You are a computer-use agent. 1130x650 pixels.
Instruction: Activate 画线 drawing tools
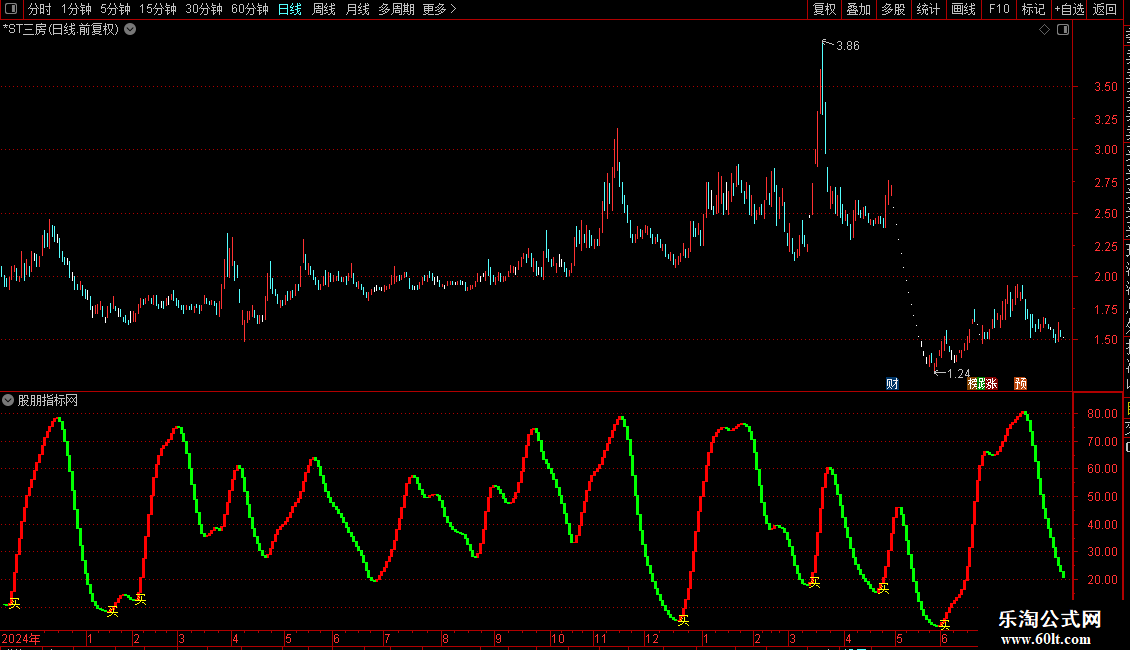pyautogui.click(x=964, y=9)
